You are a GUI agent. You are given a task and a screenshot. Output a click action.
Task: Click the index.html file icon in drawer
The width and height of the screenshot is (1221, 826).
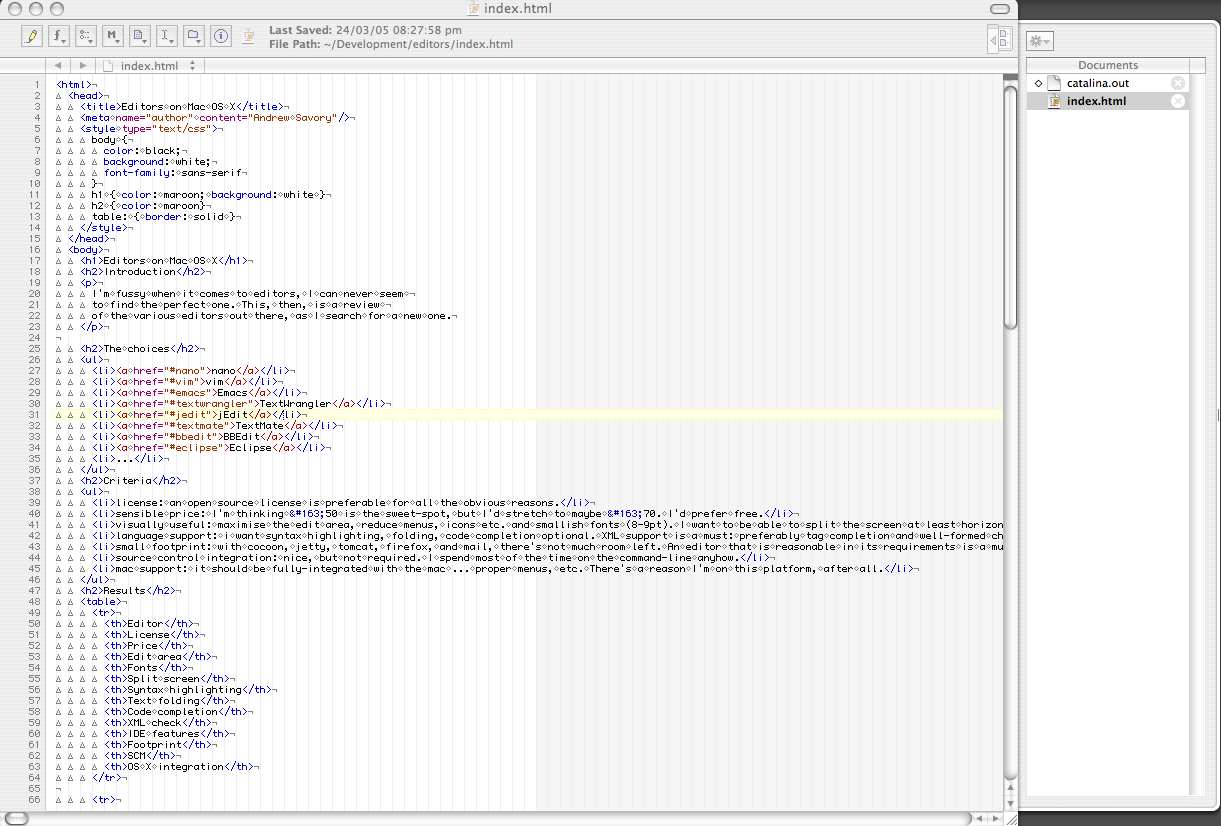coord(1054,101)
